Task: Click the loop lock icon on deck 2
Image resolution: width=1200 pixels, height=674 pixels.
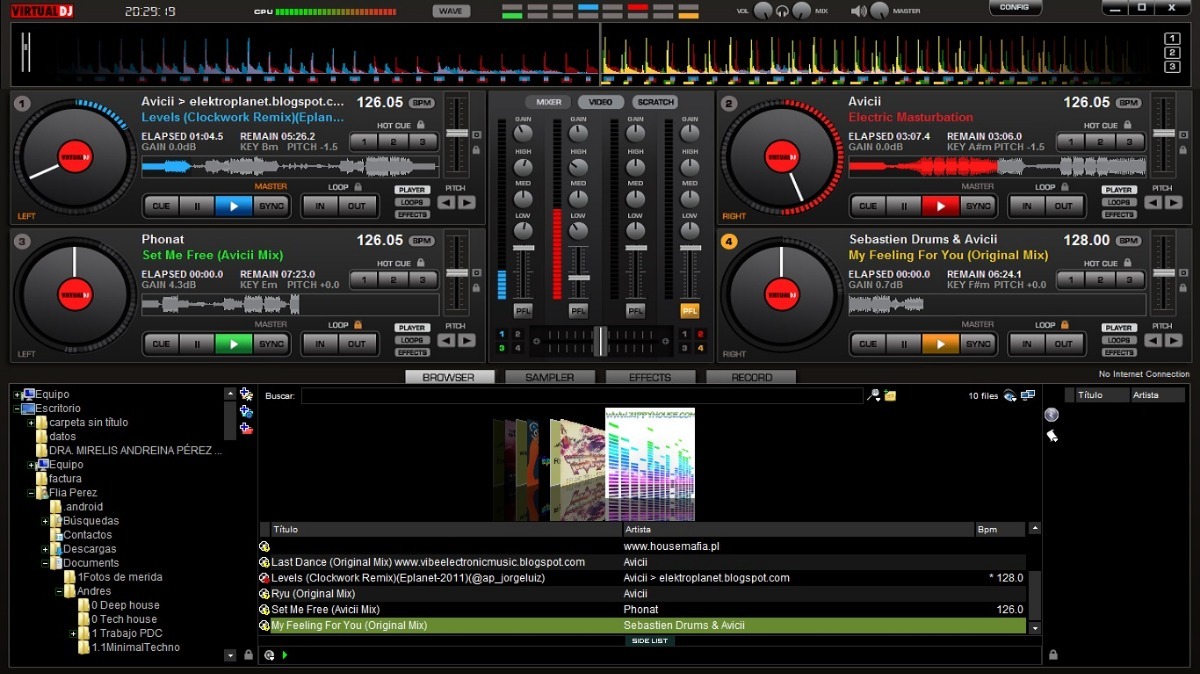Action: click(x=1065, y=186)
